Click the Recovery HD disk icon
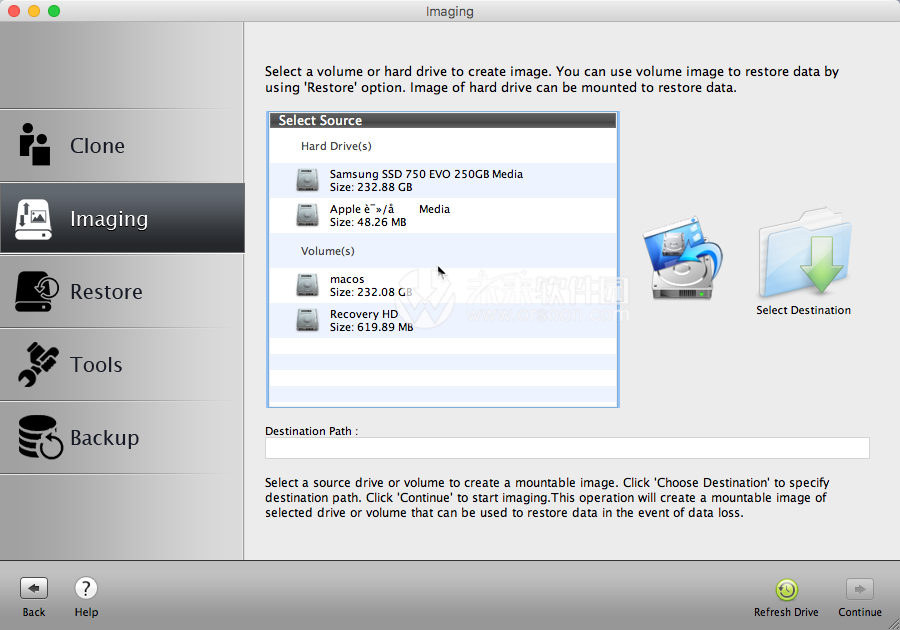 click(x=308, y=320)
